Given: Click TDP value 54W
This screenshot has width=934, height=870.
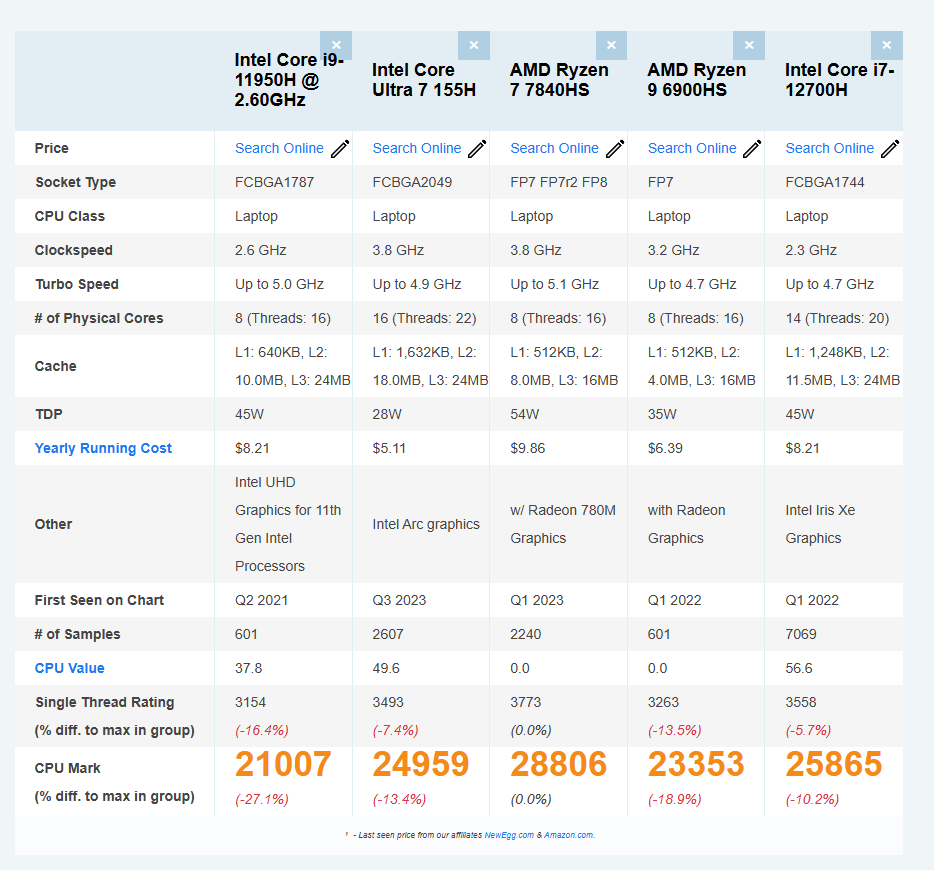Looking at the screenshot, I should (524, 414).
